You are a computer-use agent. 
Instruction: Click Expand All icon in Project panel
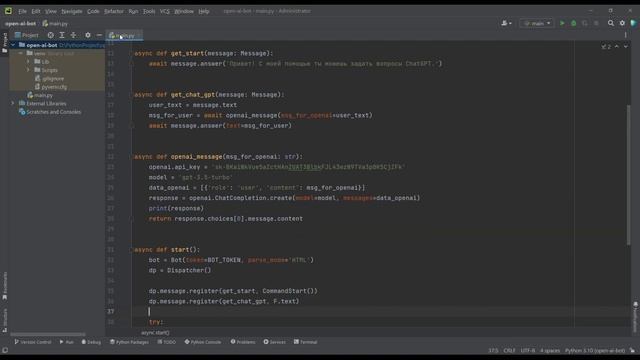coord(62,35)
